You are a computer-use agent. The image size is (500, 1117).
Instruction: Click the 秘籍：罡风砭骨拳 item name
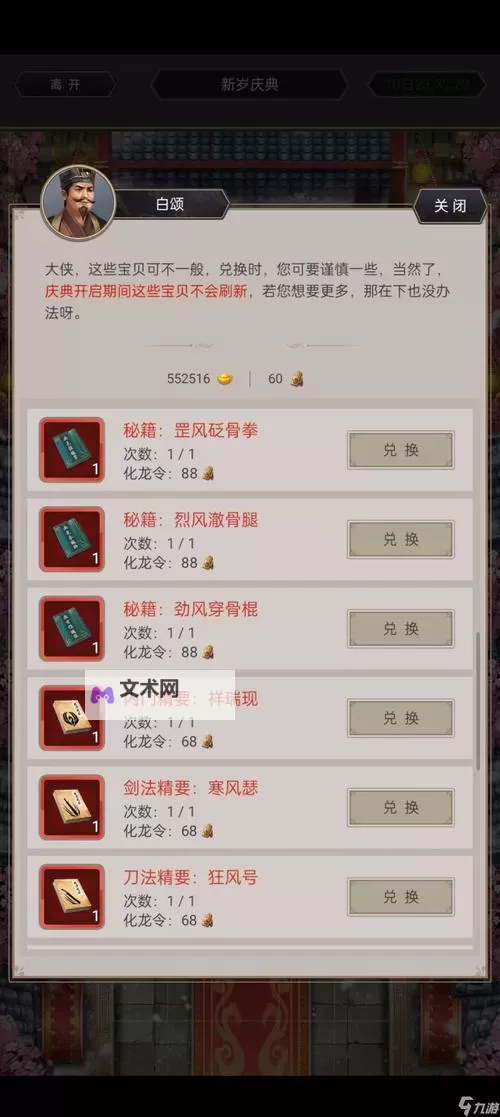coord(190,430)
